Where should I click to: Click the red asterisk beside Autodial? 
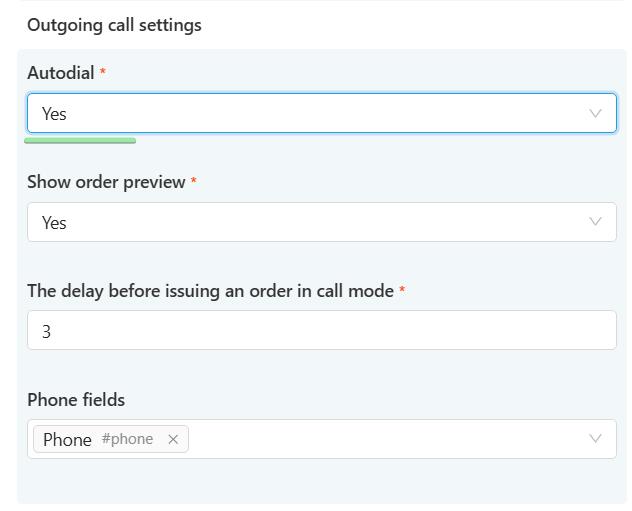[x=102, y=73]
